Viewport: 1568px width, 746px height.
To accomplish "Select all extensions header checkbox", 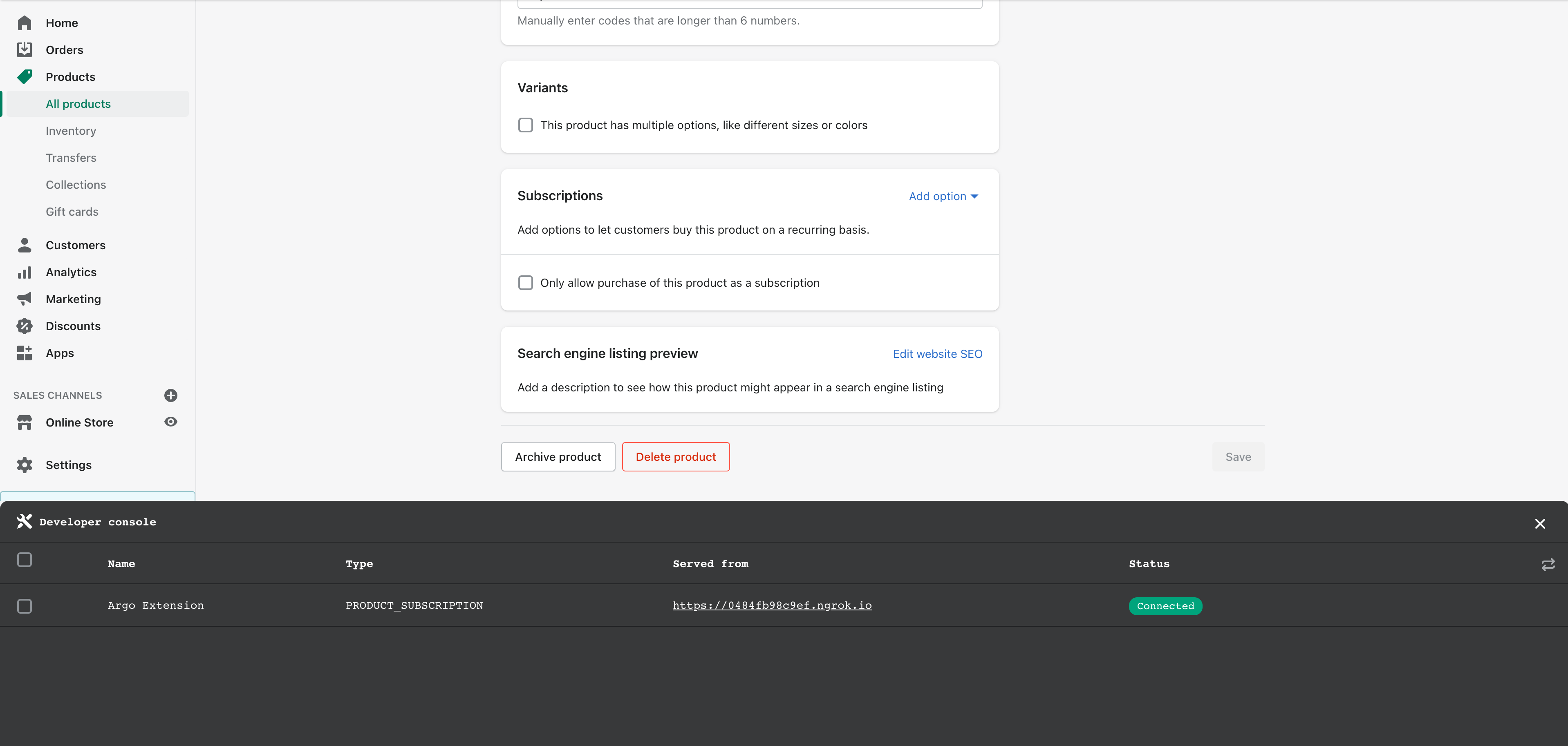I will (25, 560).
